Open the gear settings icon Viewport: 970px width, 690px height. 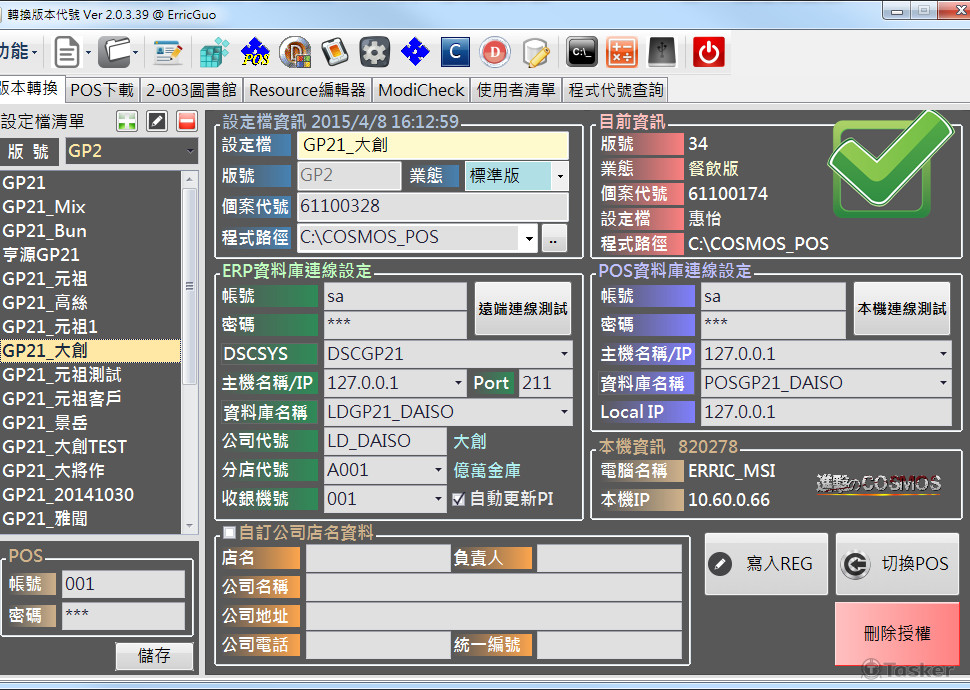374,52
